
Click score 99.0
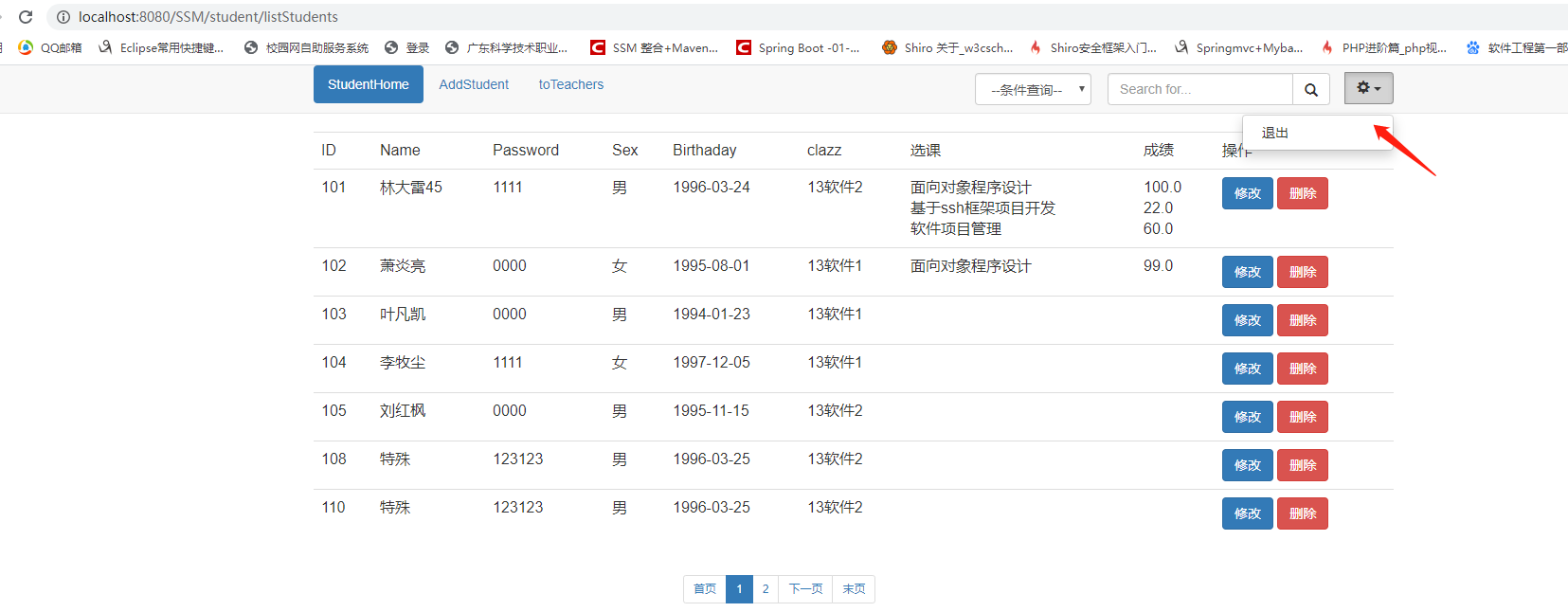pyautogui.click(x=1158, y=266)
